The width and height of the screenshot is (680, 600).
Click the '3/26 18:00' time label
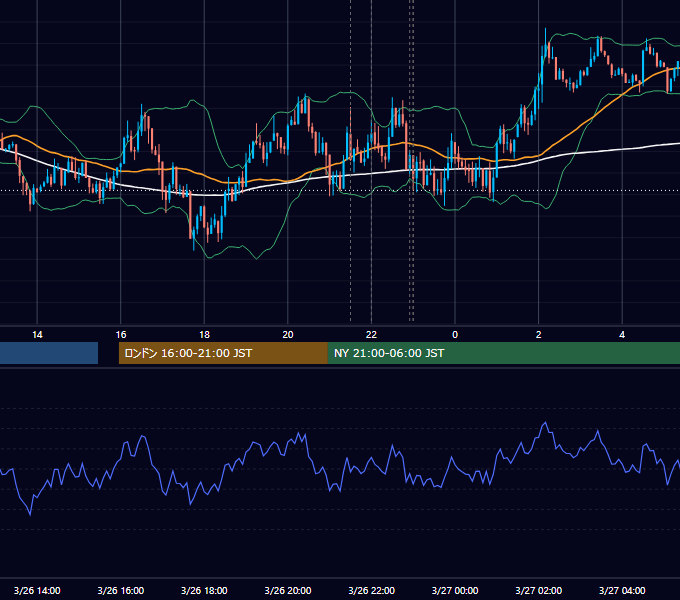[x=204, y=590]
